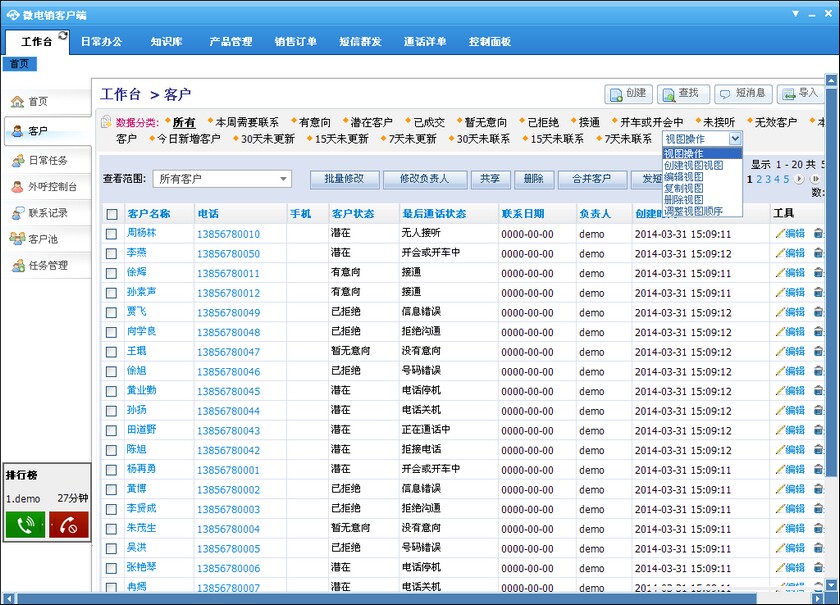Click the refresh icon on the 工作台 tab
Viewport: 840px width, 605px height.
63,35
